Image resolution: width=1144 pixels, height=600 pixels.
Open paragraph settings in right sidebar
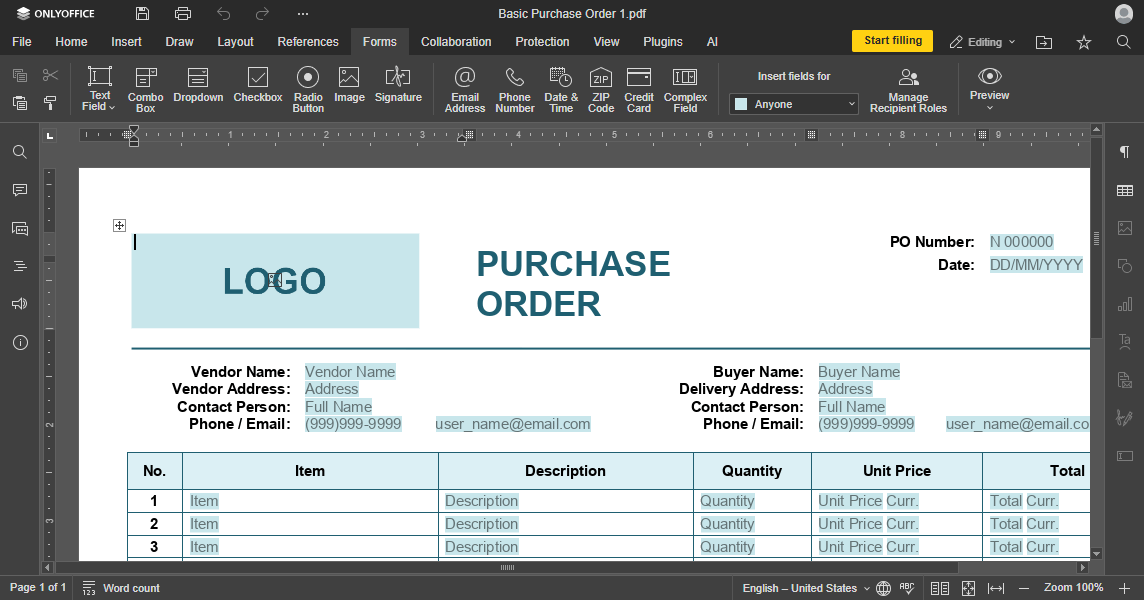pyautogui.click(x=1124, y=152)
